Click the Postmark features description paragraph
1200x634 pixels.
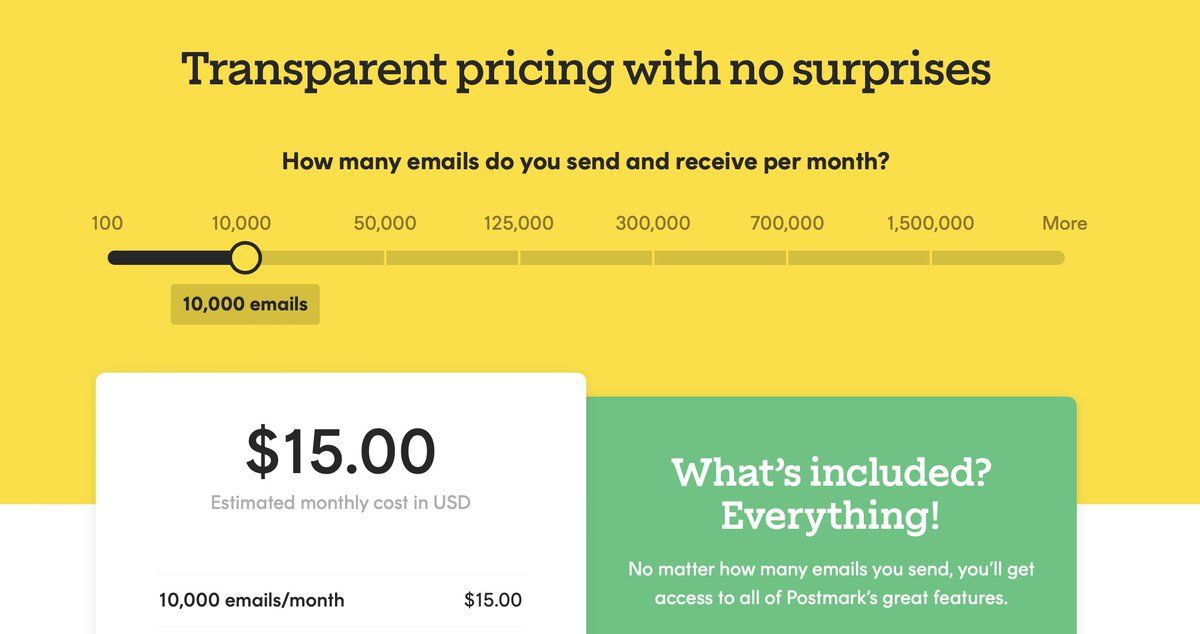tap(831, 584)
